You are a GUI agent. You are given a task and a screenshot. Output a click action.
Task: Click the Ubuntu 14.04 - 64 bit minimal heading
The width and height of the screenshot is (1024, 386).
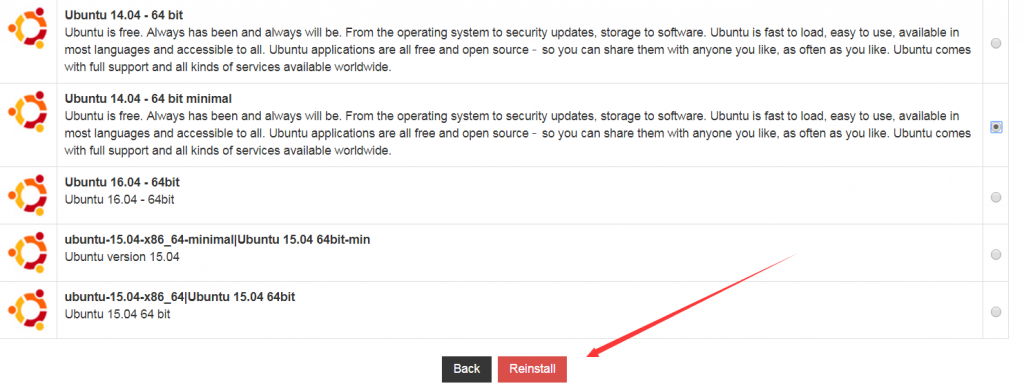148,99
